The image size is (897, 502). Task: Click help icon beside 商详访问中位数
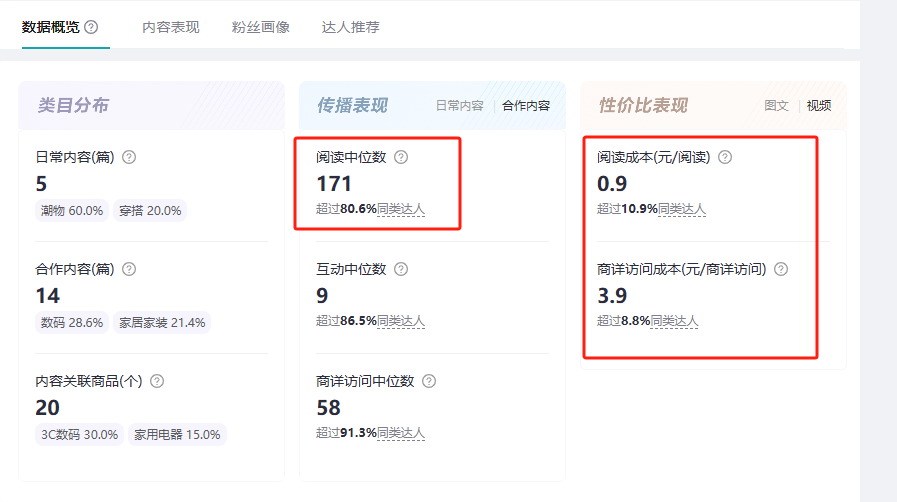coord(429,381)
